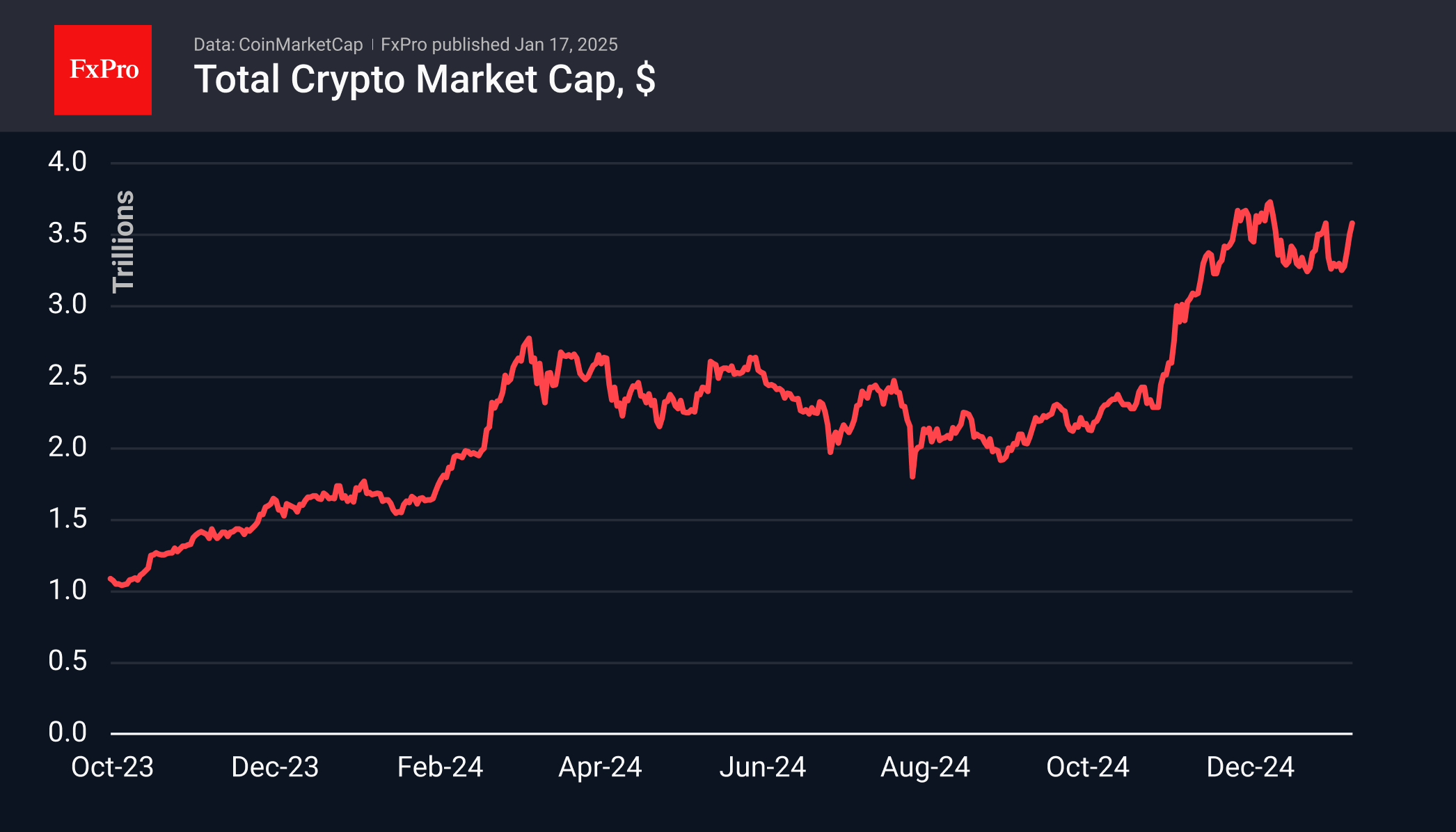The height and width of the screenshot is (832, 1456).
Task: Select the Oct-23 x-axis label
Action: pos(112,767)
